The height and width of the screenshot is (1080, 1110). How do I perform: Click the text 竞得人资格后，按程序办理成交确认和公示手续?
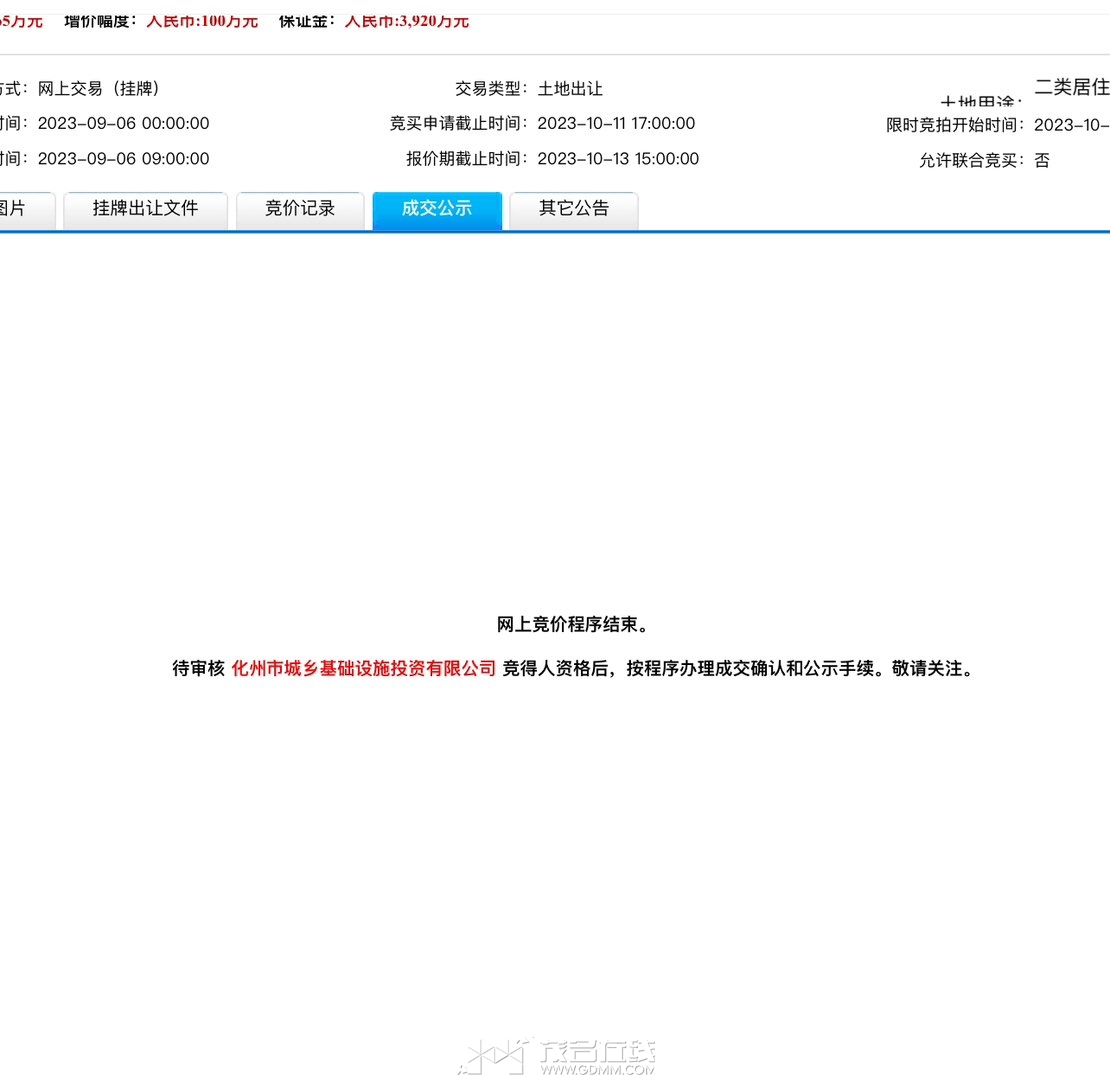(x=687, y=668)
